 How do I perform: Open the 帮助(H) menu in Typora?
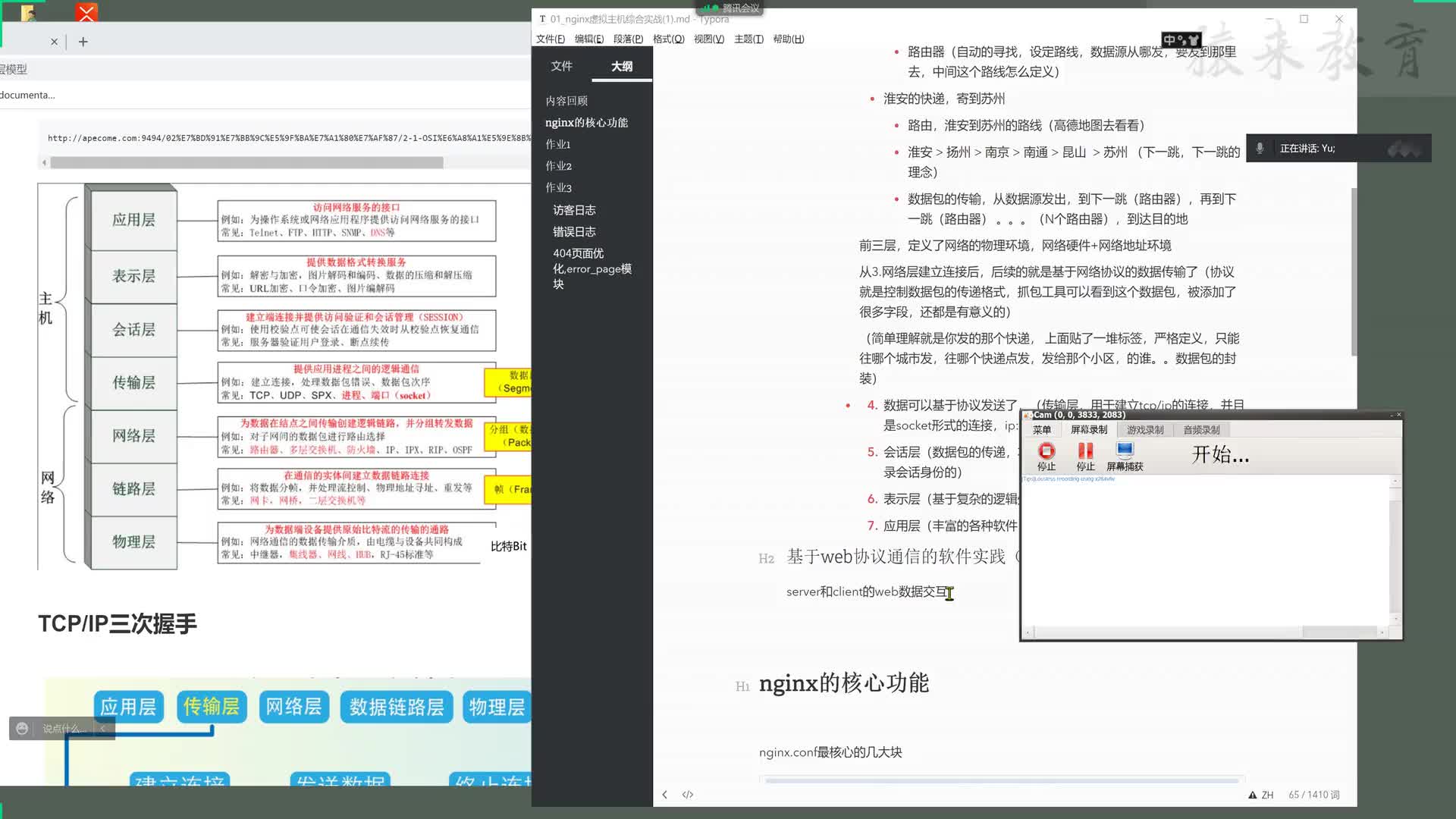click(789, 39)
